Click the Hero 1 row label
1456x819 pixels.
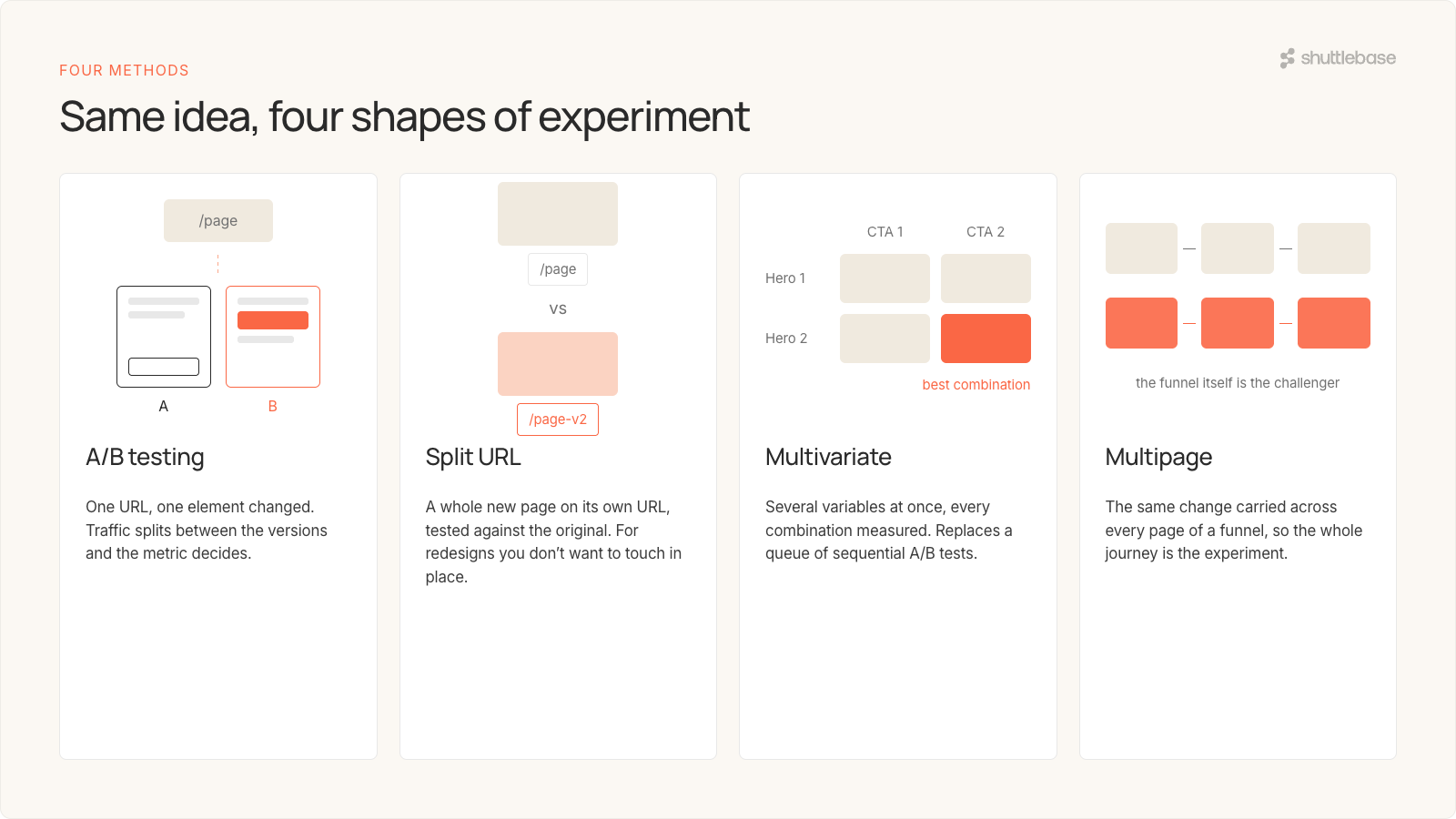(785, 278)
